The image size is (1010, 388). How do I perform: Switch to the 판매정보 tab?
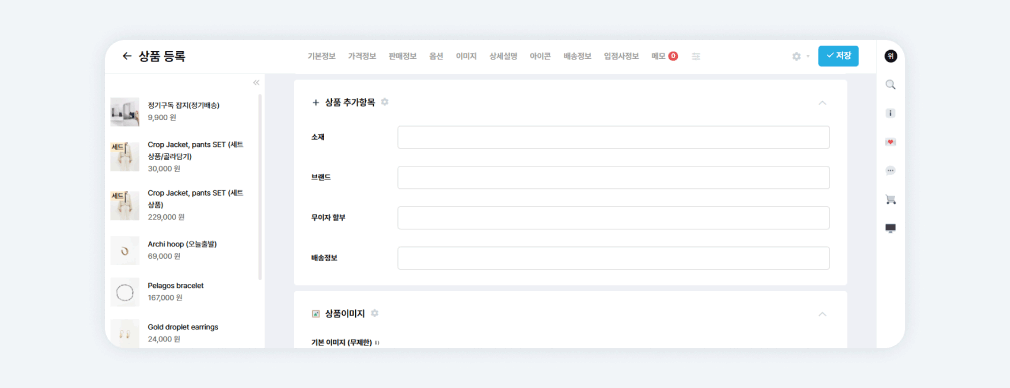(x=403, y=57)
